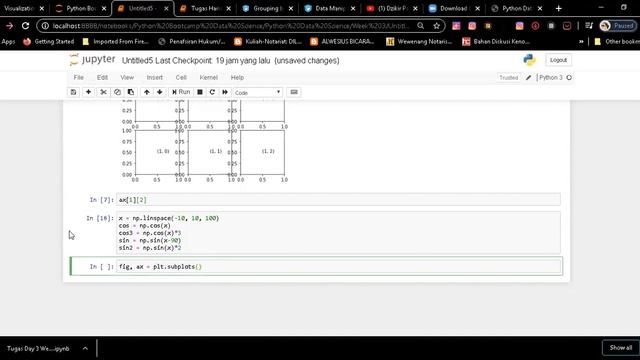Open a new browser tab
Image resolution: width=640 pixels, height=360 pixels.
point(558,8)
